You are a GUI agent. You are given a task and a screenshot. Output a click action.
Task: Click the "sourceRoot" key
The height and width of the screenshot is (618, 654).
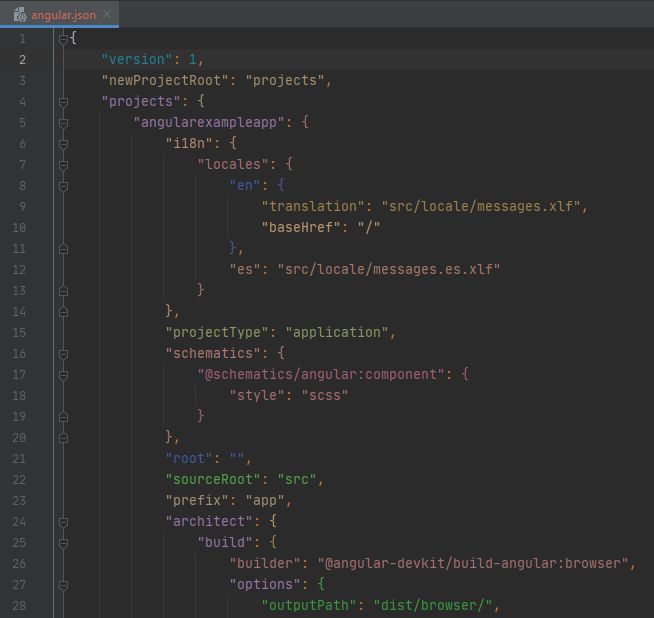[213, 479]
